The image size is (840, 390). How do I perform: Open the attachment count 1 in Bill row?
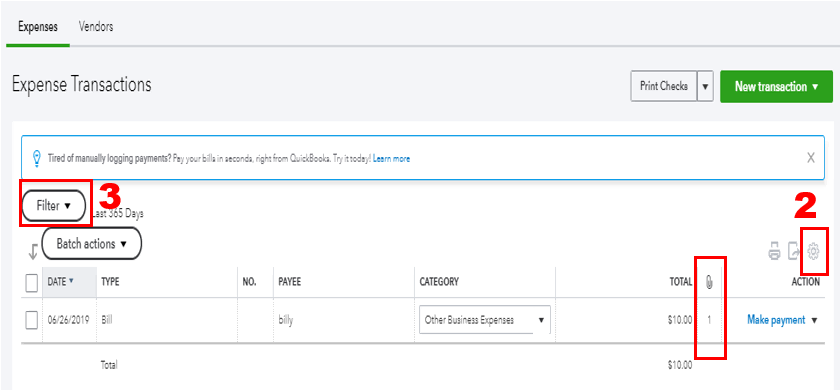[x=709, y=320]
